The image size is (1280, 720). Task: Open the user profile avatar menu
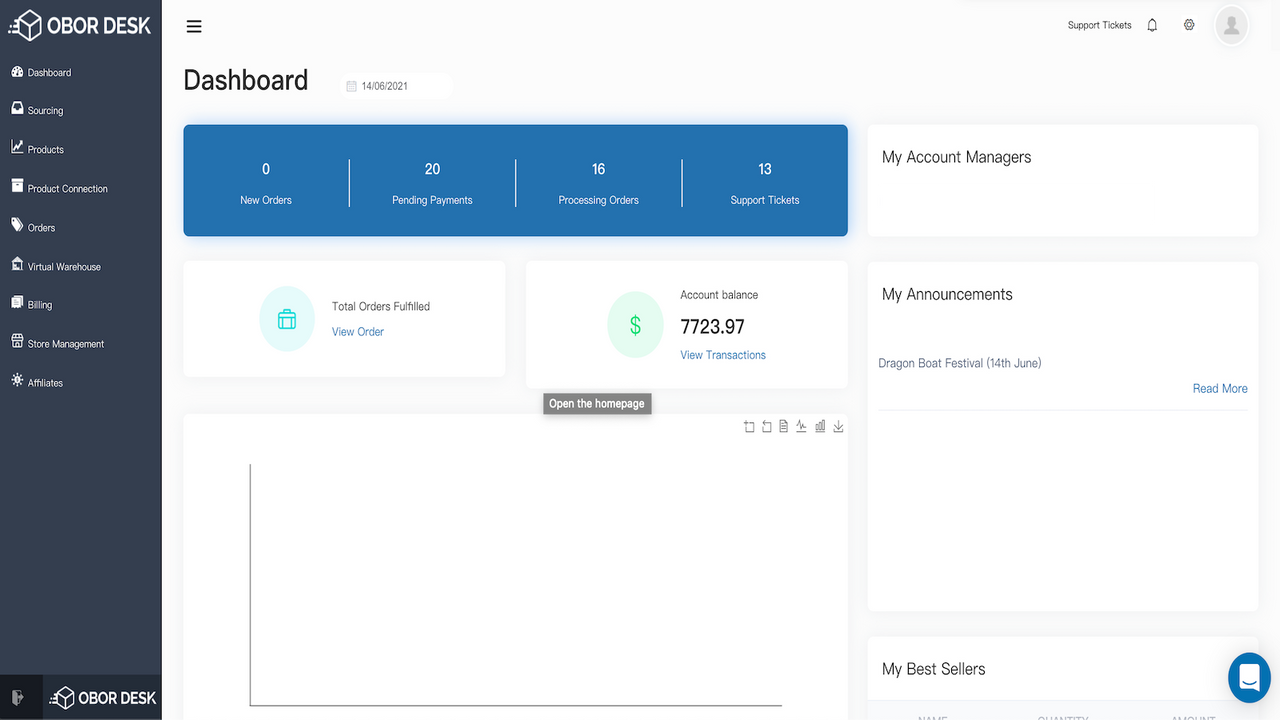(1231, 25)
